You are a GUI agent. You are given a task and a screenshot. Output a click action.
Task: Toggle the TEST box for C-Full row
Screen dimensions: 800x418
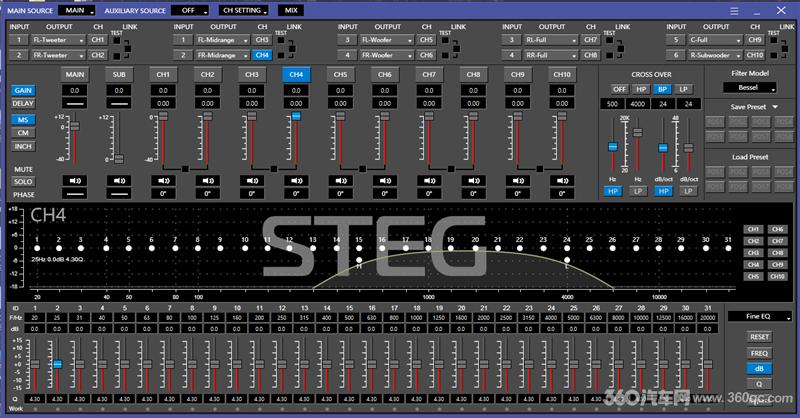coord(774,40)
